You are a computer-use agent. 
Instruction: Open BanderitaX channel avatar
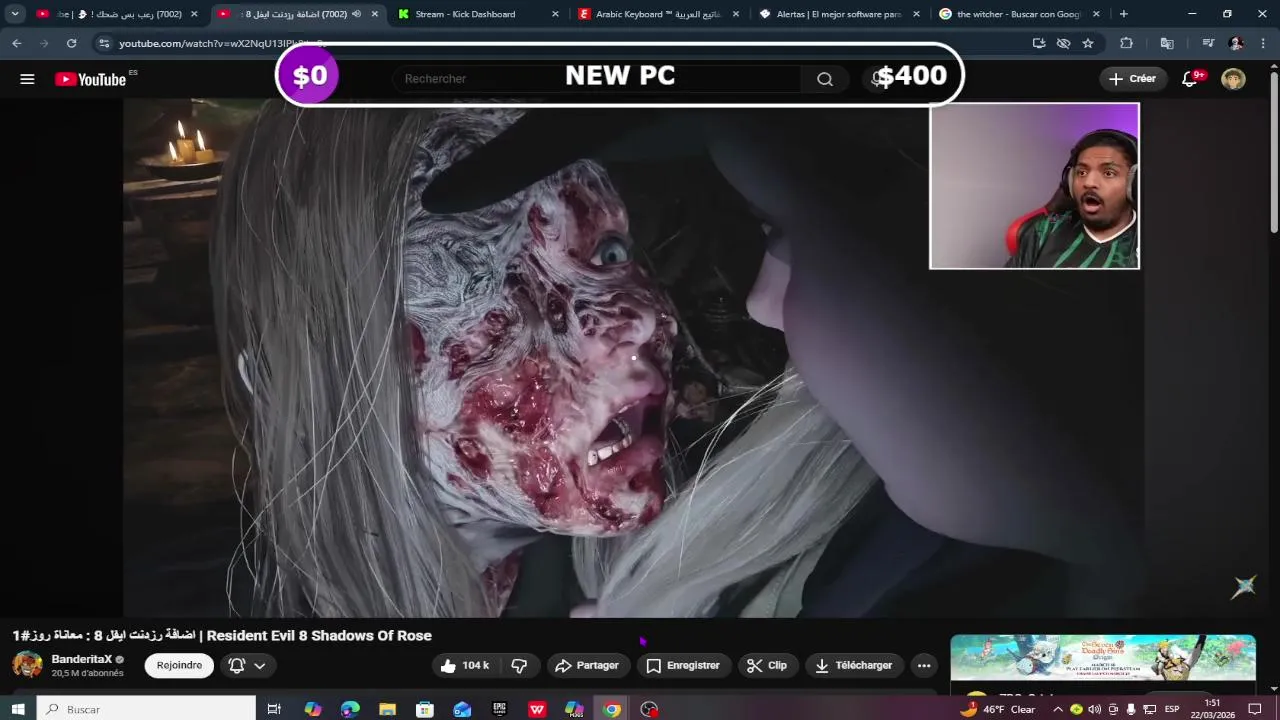tap(27, 665)
